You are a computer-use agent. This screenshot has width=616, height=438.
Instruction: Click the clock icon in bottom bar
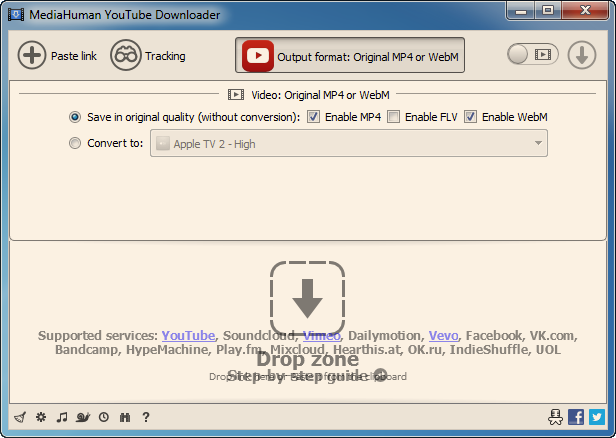104,417
